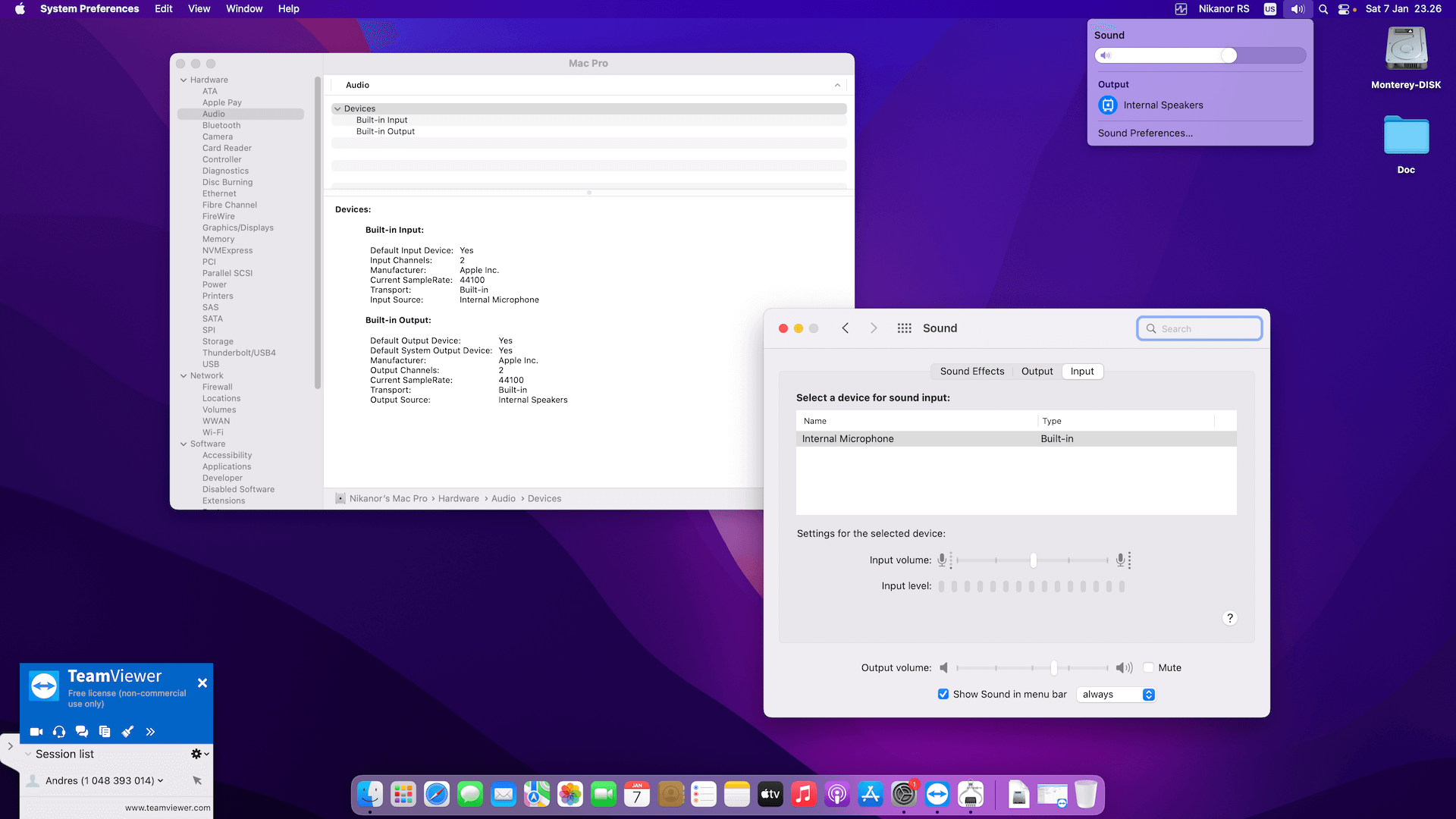Click the TeamViewer video camera icon
Image resolution: width=1456 pixels, height=819 pixels.
36,732
